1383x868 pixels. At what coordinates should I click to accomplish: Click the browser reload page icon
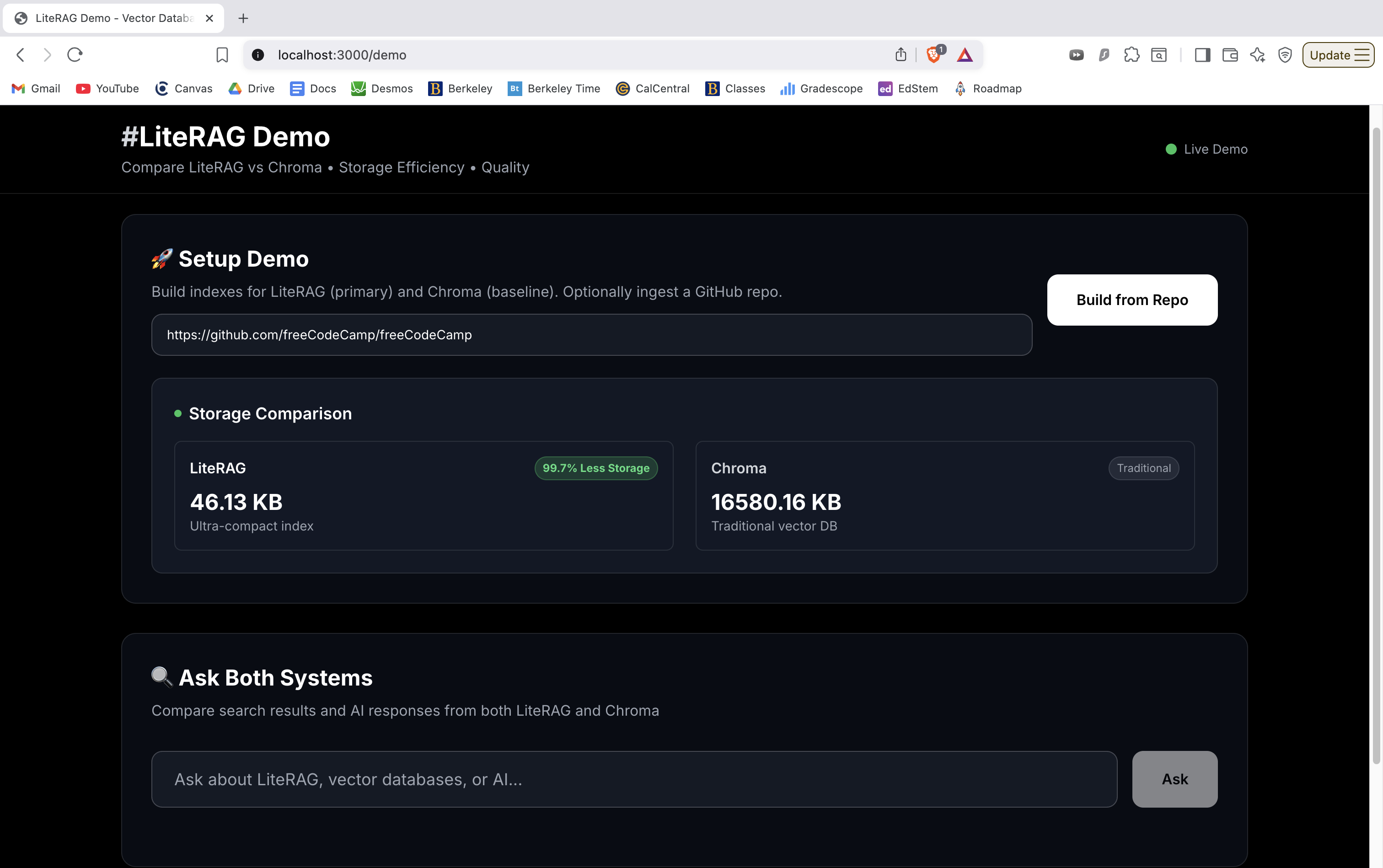pos(75,54)
